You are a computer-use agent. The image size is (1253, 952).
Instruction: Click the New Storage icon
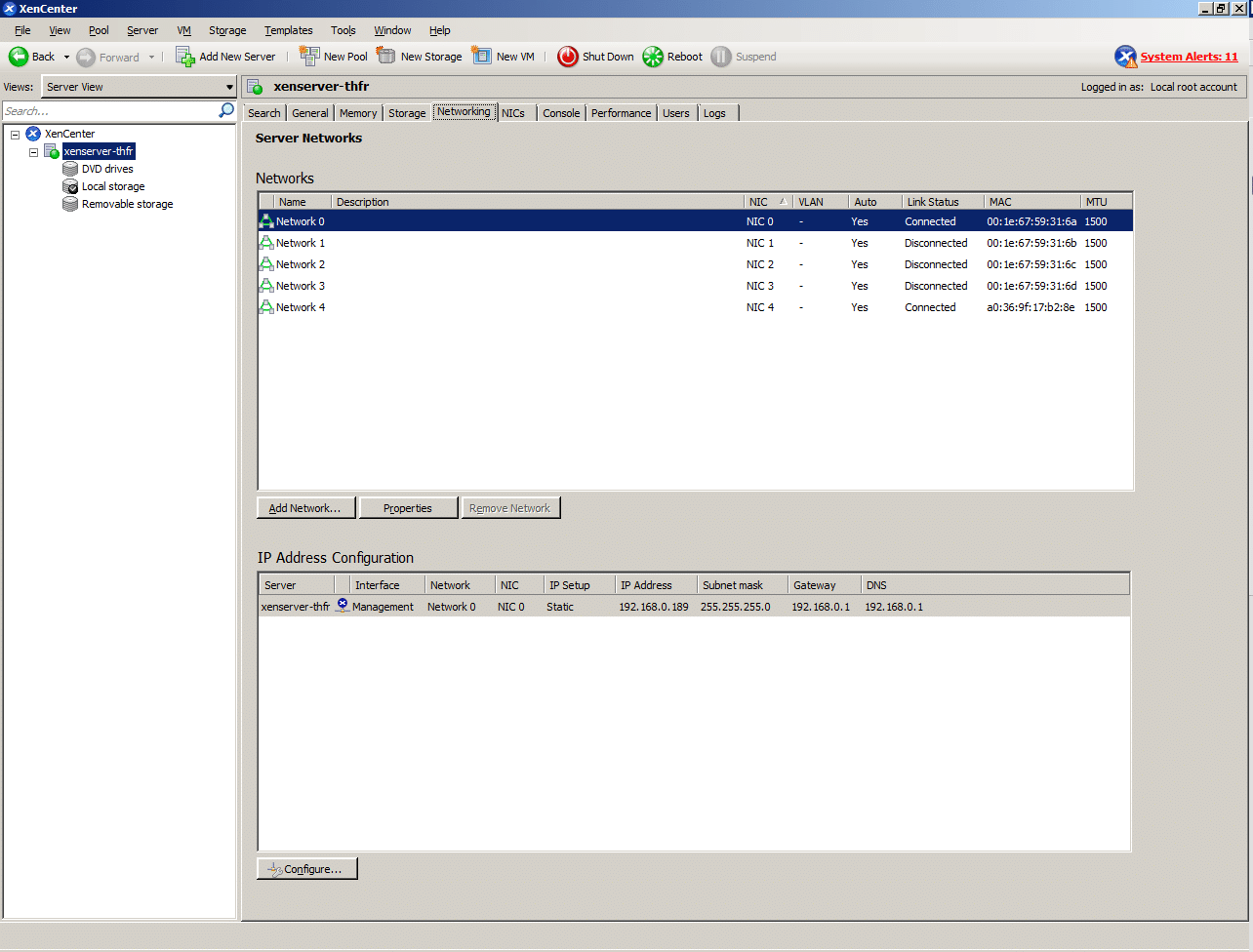(x=386, y=56)
